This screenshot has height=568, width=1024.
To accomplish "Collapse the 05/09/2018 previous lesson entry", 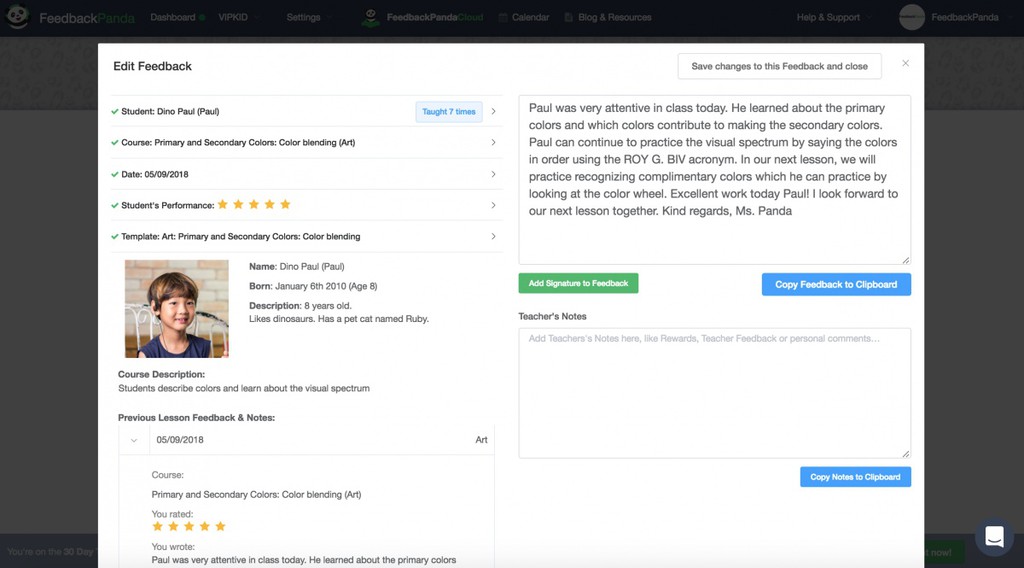I will point(134,440).
